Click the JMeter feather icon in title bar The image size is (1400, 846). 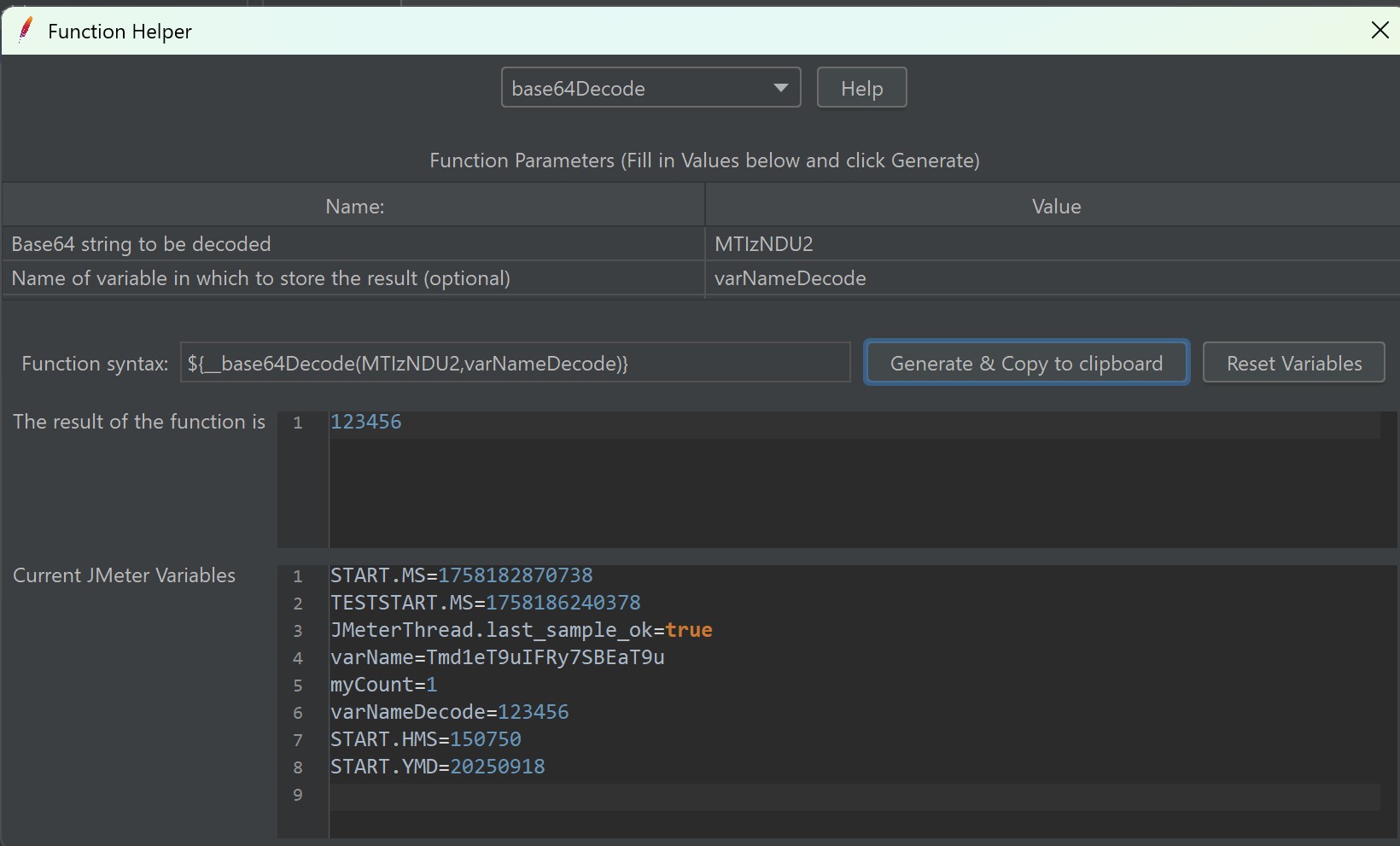[x=26, y=30]
